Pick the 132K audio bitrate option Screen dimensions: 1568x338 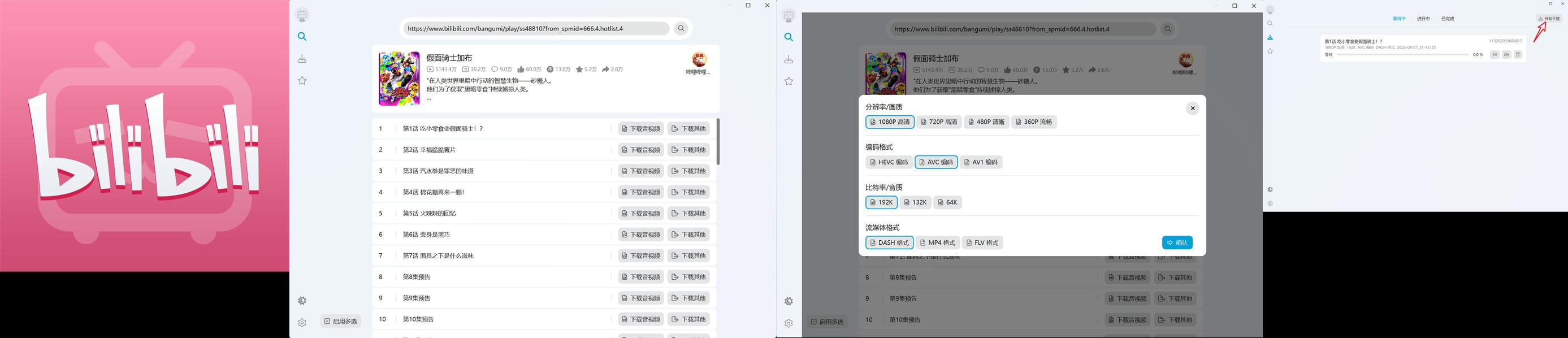915,202
